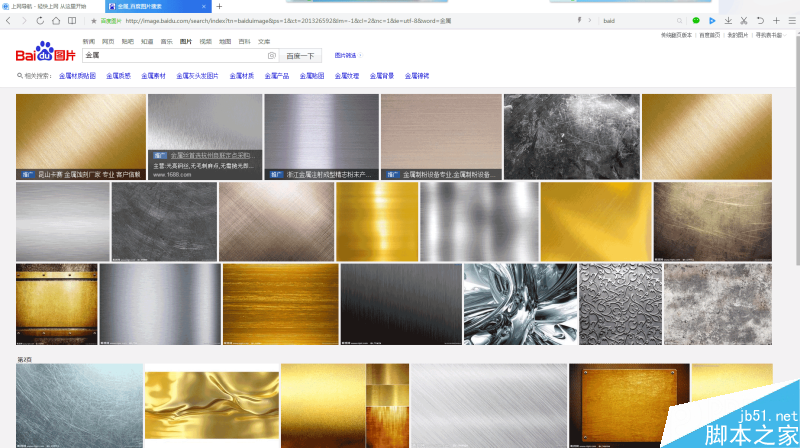The width and height of the screenshot is (800, 448).
Task: Open the 地图 category in Baidu navigation
Action: [x=225, y=41]
